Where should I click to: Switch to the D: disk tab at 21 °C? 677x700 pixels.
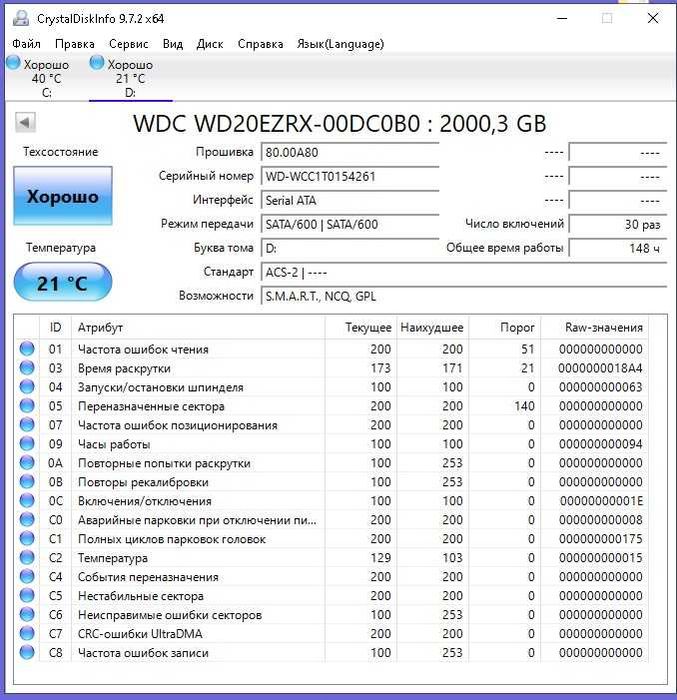pyautogui.click(x=130, y=78)
